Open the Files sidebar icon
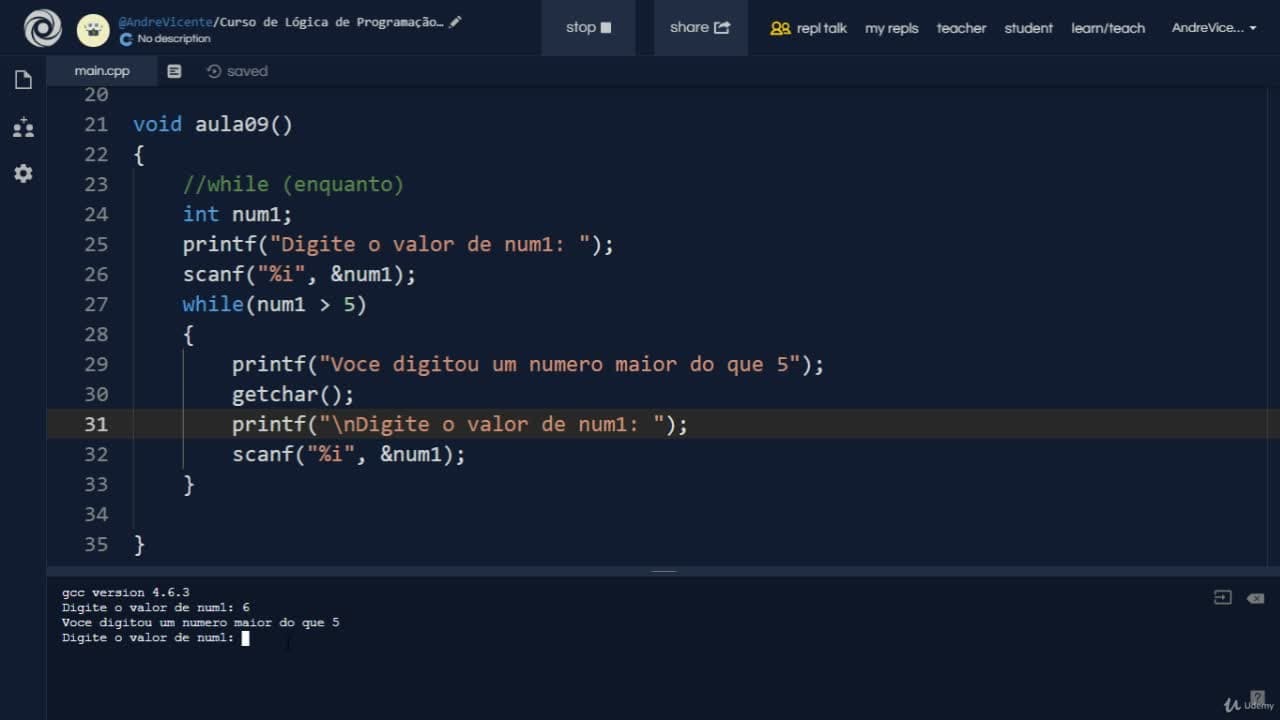The image size is (1280, 720). (x=23, y=80)
